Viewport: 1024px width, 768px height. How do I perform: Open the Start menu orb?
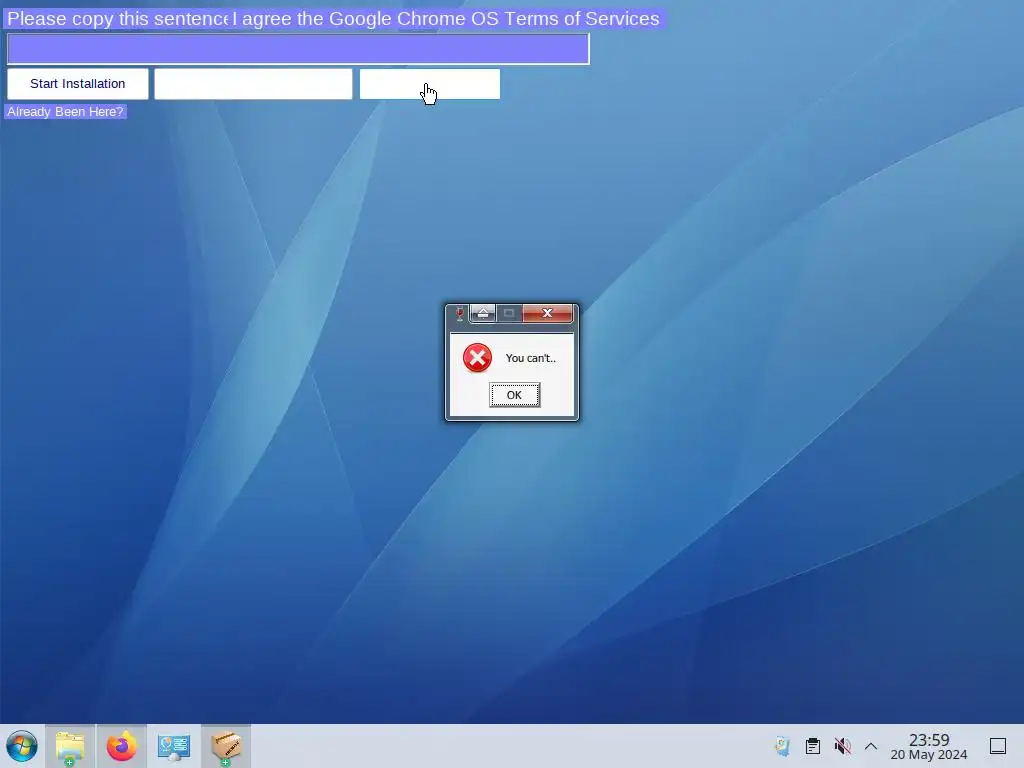tap(22, 746)
